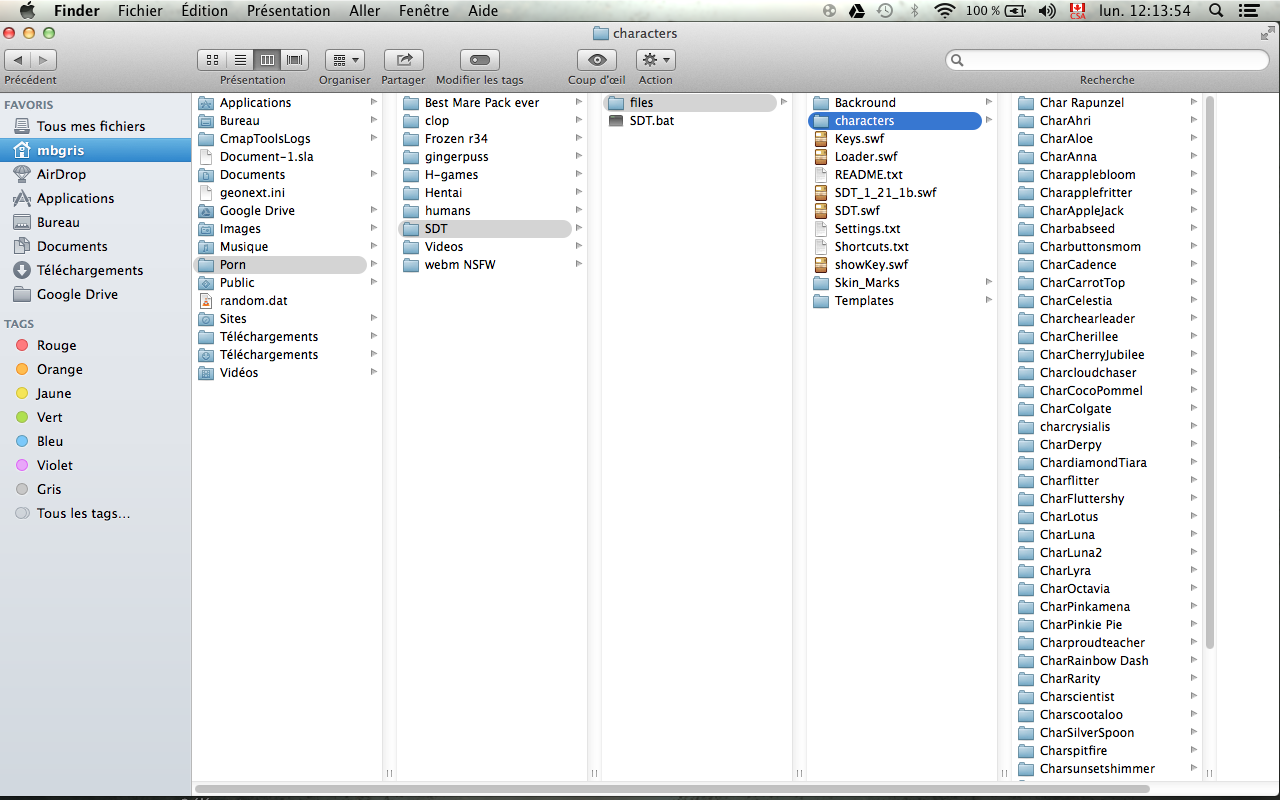The image size is (1280, 800).
Task: Click the Partager share icon
Action: pyautogui.click(x=403, y=60)
